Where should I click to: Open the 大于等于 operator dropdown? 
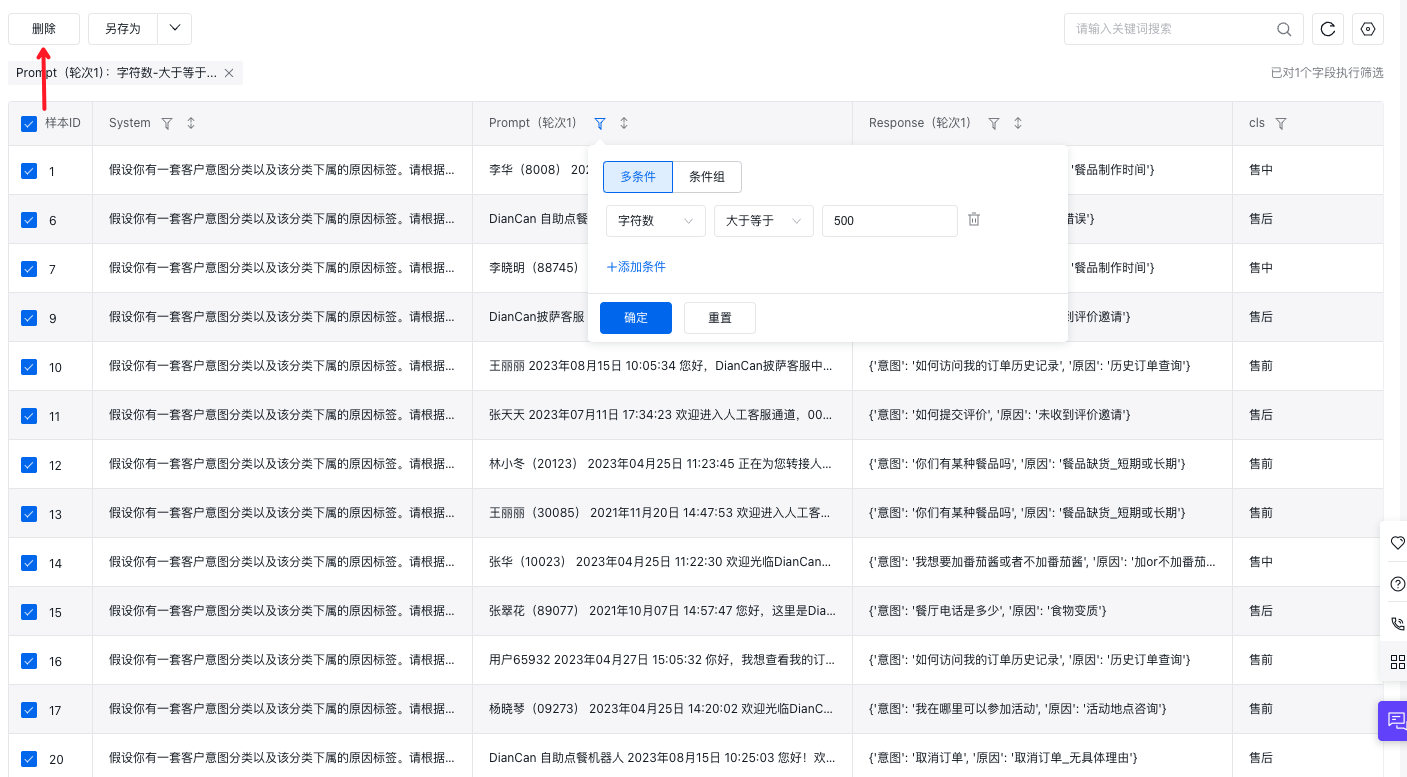[764, 221]
